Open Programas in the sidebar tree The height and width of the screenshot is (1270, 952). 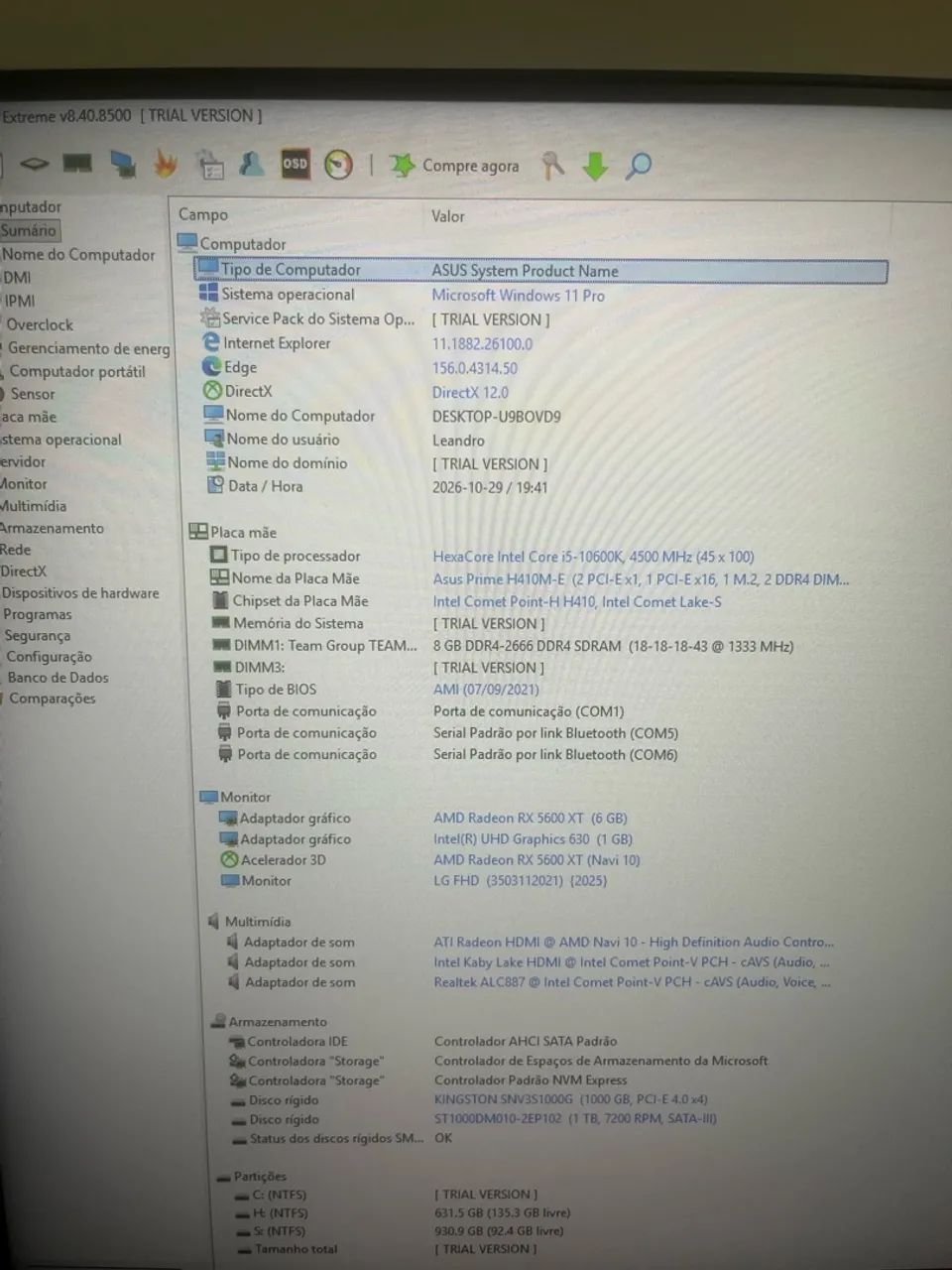point(38,614)
